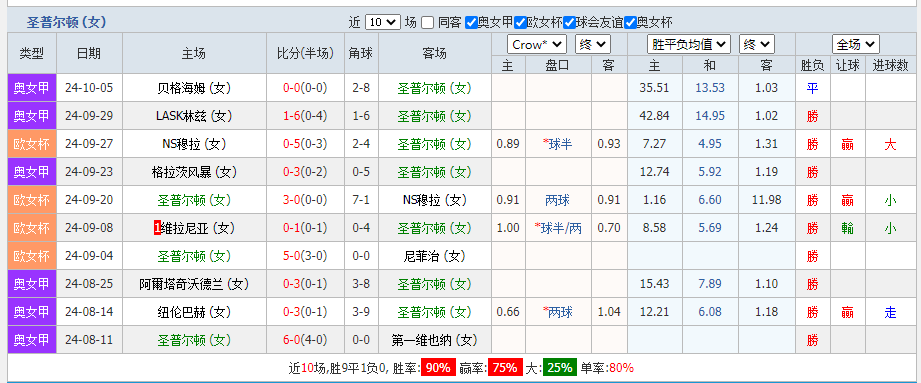Click the 7.89 draw odds value
The height and width of the screenshot is (383, 921).
click(710, 284)
